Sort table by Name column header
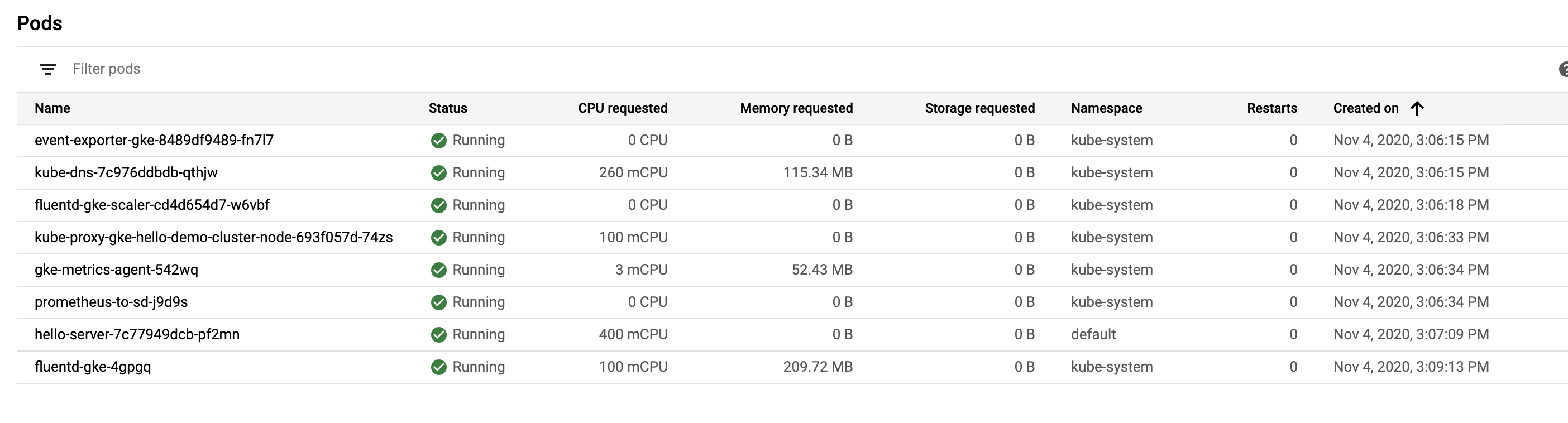Image resolution: width=1568 pixels, height=423 pixels. 52,108
